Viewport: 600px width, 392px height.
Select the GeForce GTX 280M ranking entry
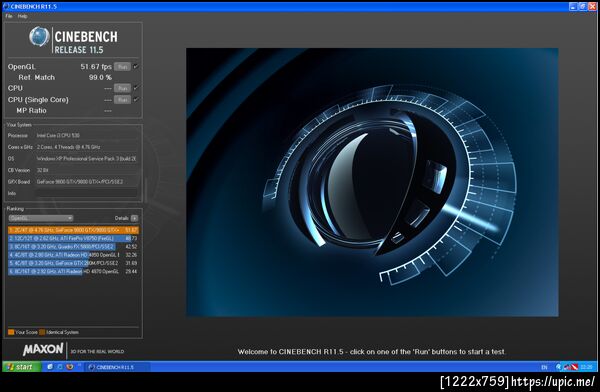[x=73, y=263]
